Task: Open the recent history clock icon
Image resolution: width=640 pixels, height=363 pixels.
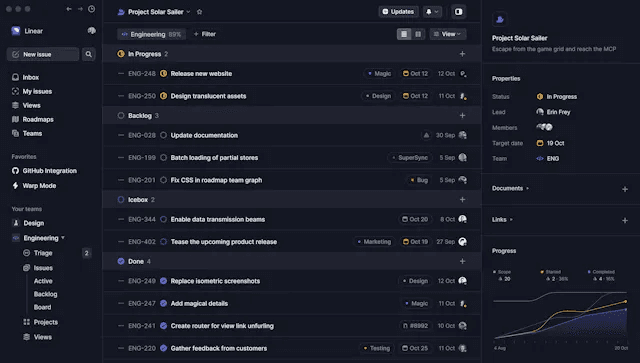Action: point(92,9)
